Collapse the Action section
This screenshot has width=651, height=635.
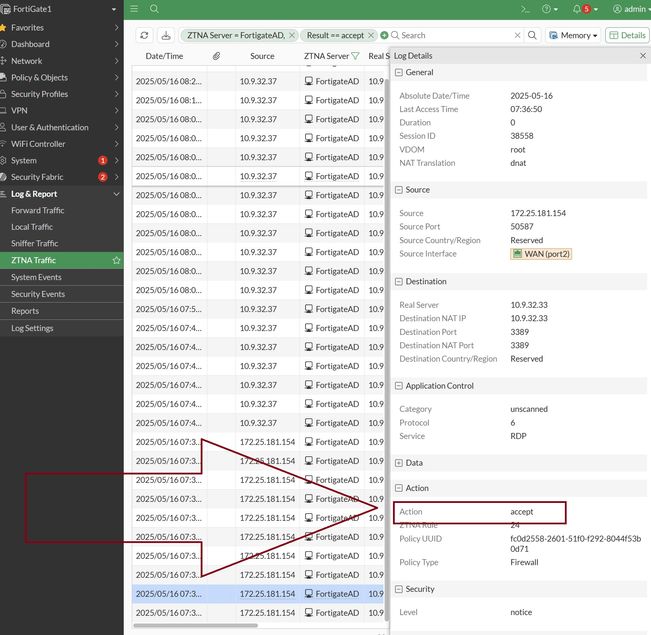tap(399, 488)
